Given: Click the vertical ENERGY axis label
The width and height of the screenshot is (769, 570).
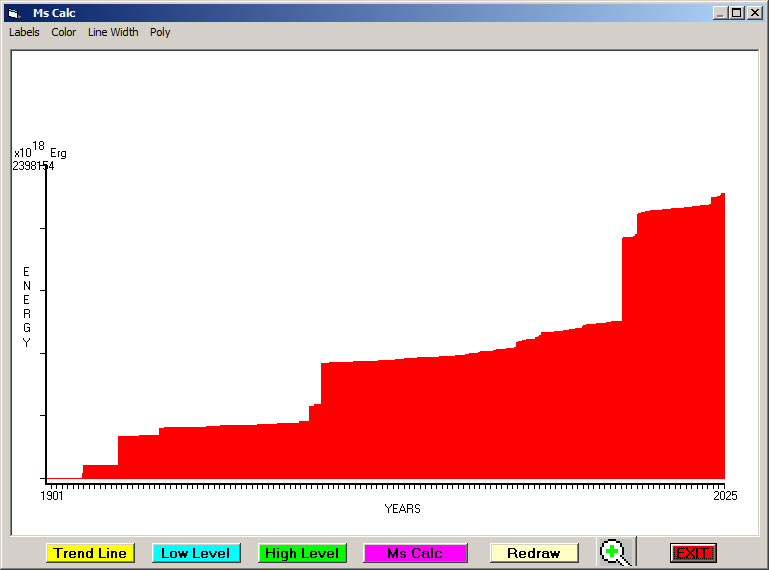Looking at the screenshot, I should (27, 307).
